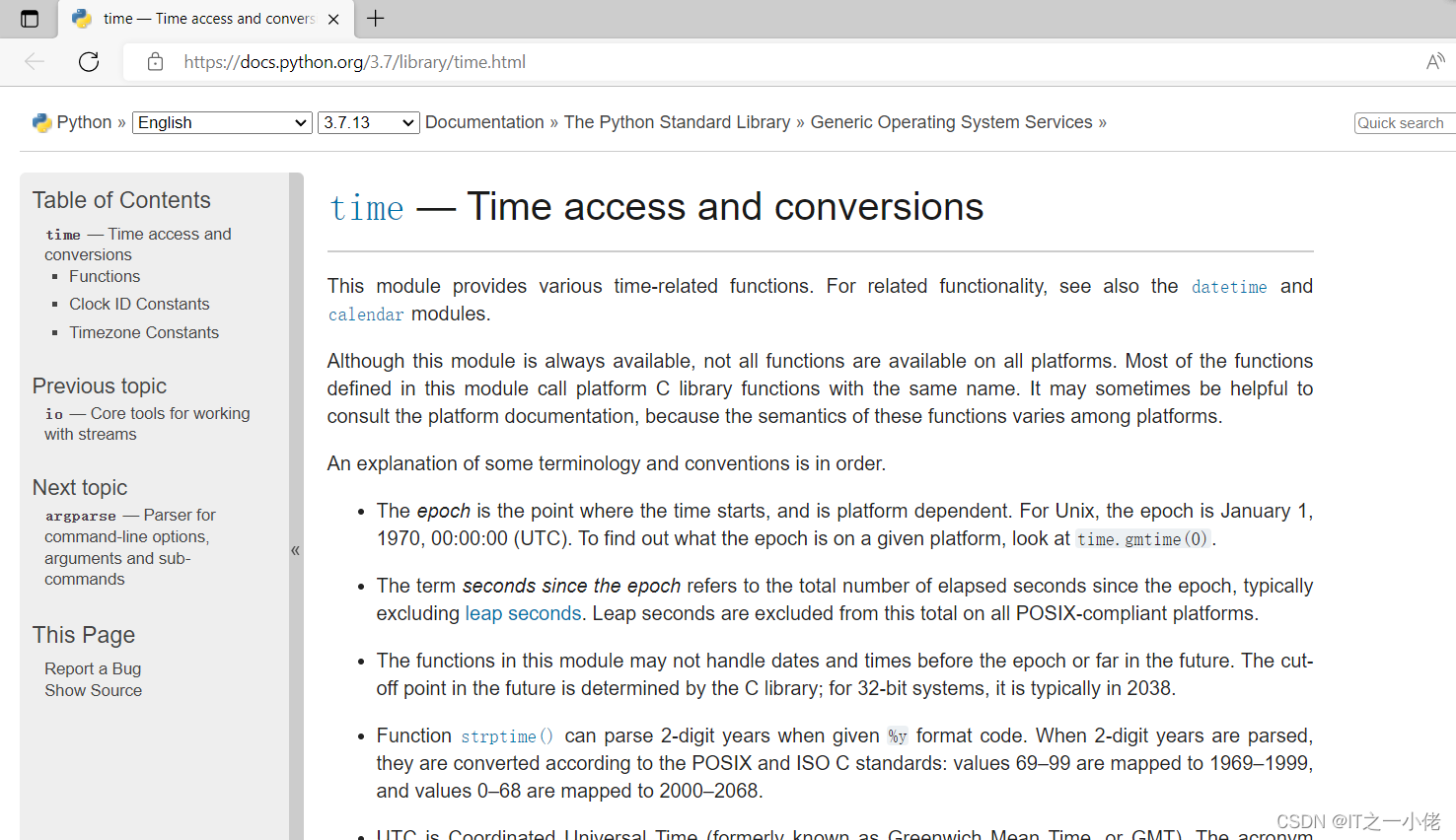The image size is (1456, 840).
Task: Open next topic argparse link
Action: [x=130, y=547]
